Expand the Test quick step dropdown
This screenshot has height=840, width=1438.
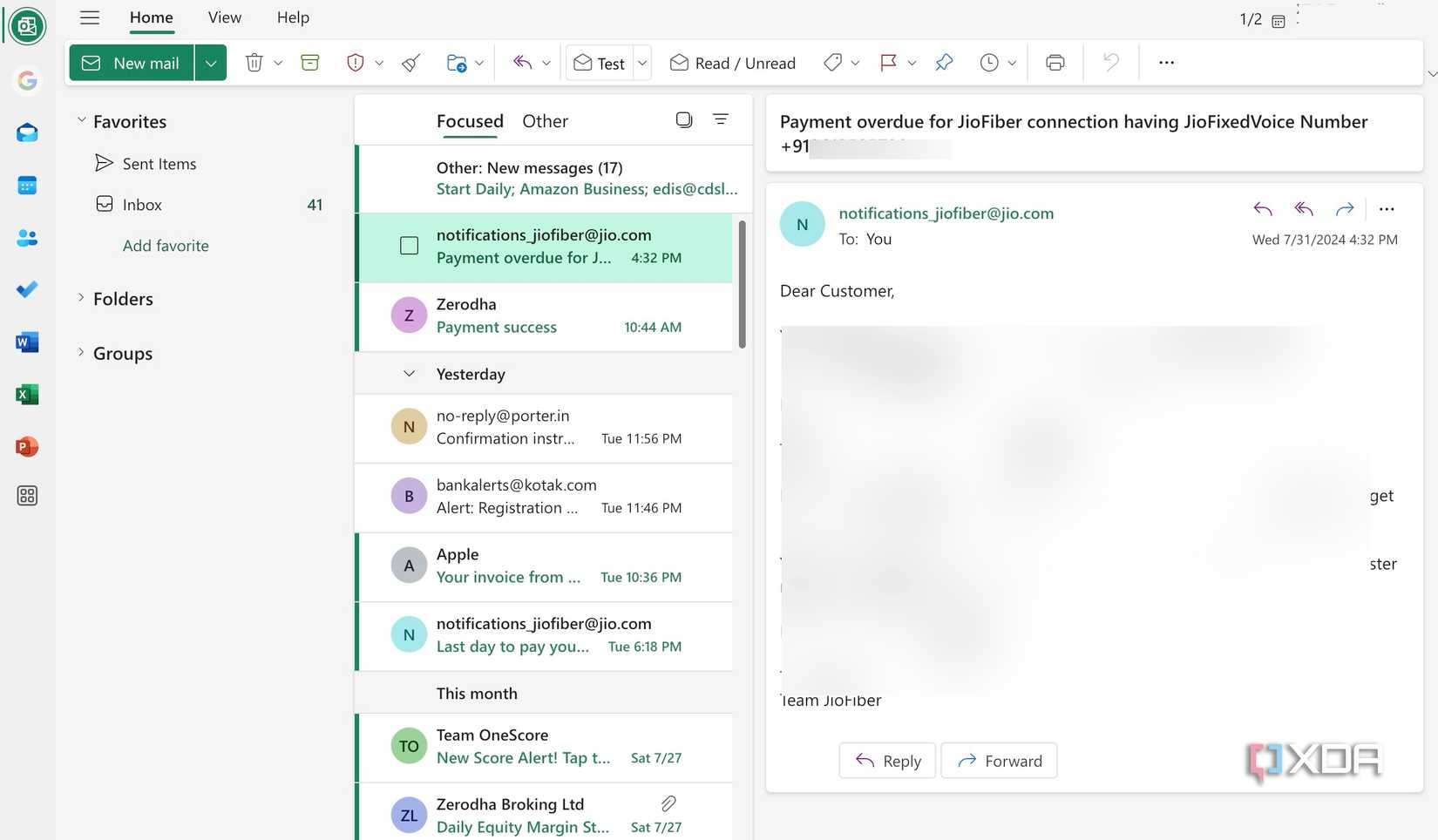642,63
